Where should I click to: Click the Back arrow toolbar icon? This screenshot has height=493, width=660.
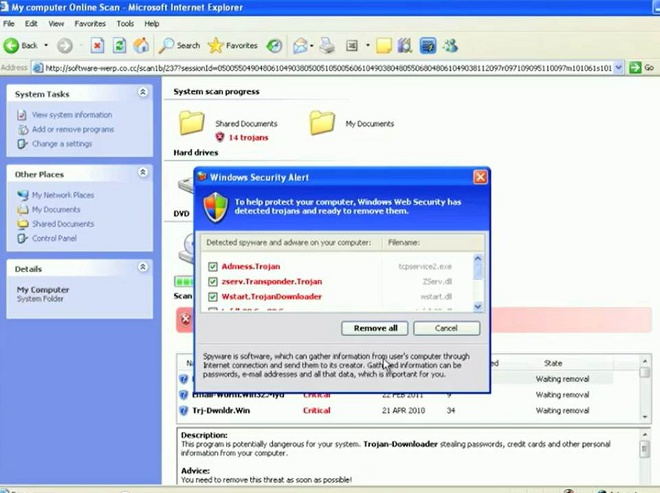[x=11, y=45]
